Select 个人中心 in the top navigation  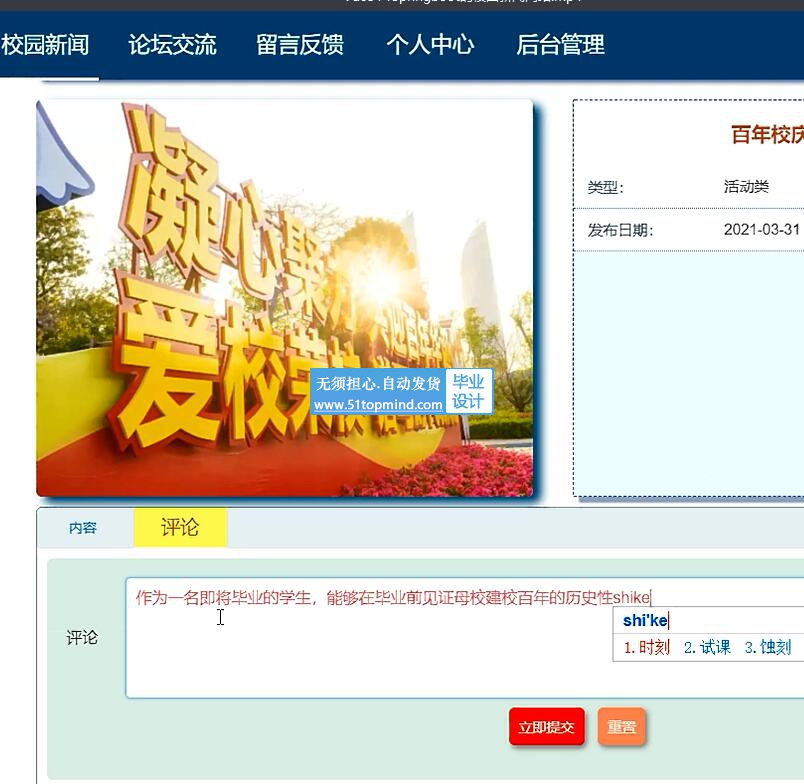430,45
